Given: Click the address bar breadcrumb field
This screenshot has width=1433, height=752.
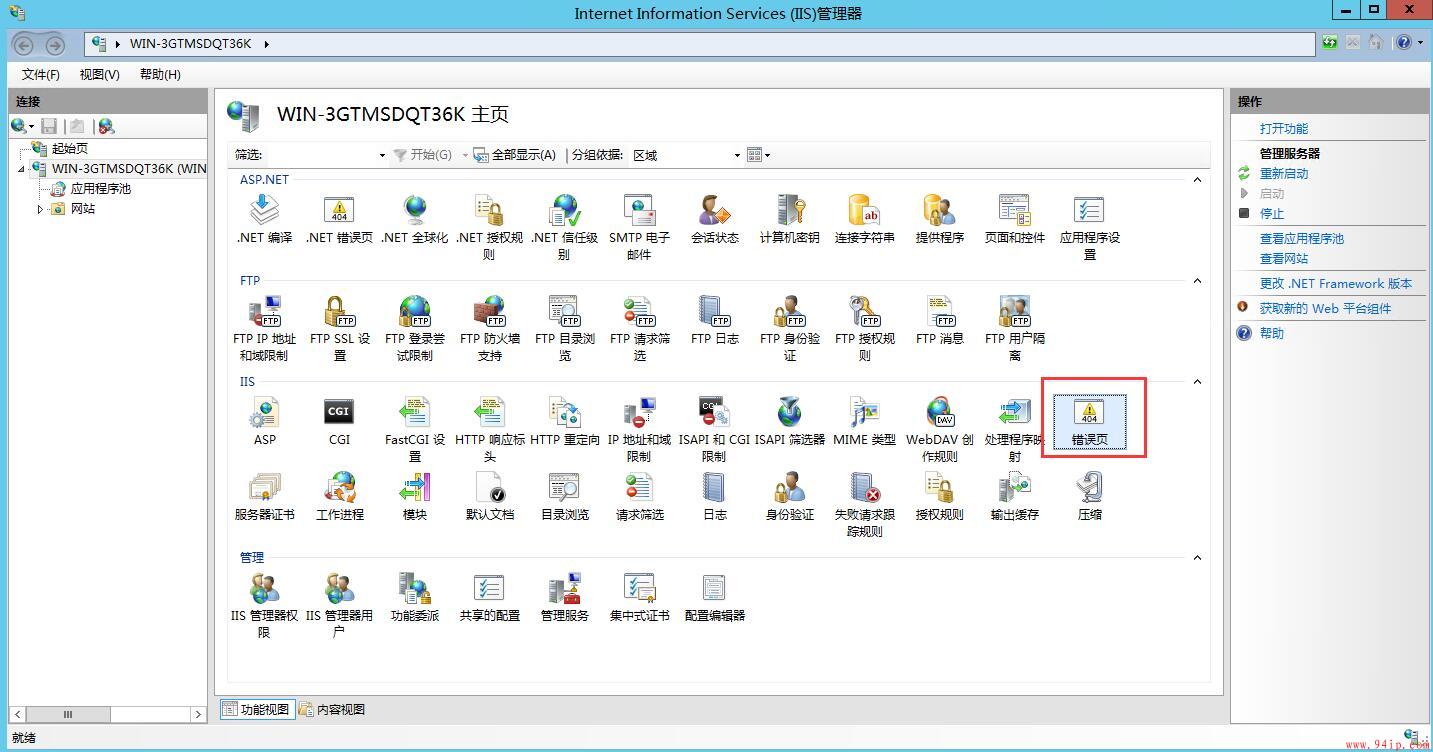Looking at the screenshot, I should click(x=700, y=44).
